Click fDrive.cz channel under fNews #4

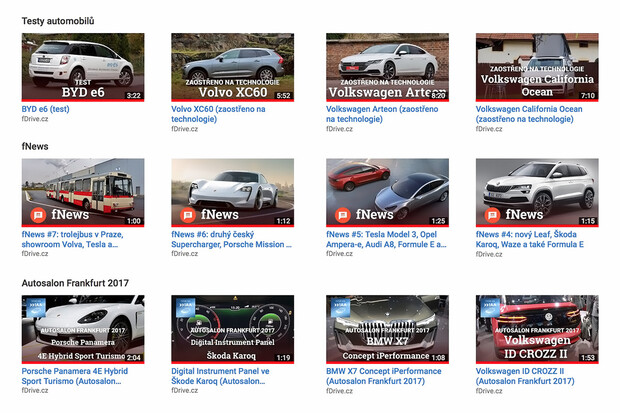pyautogui.click(x=489, y=254)
